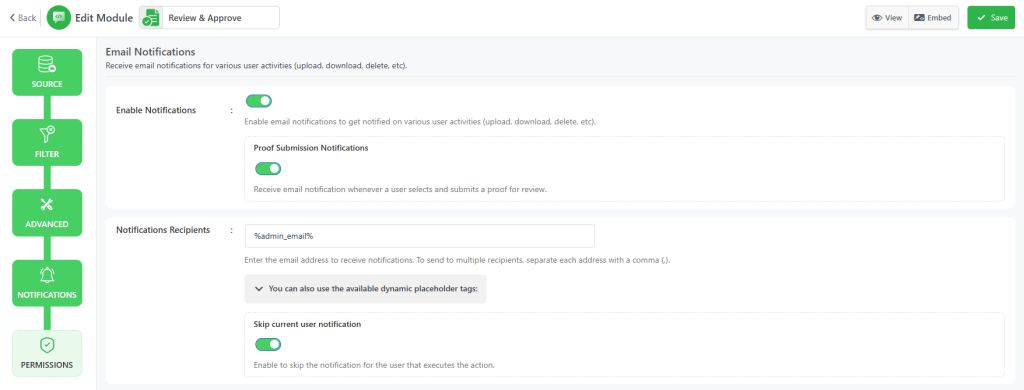Viewport: 1024px width, 390px height.
Task: Open the Filter step tab
Action: [x=47, y=142]
